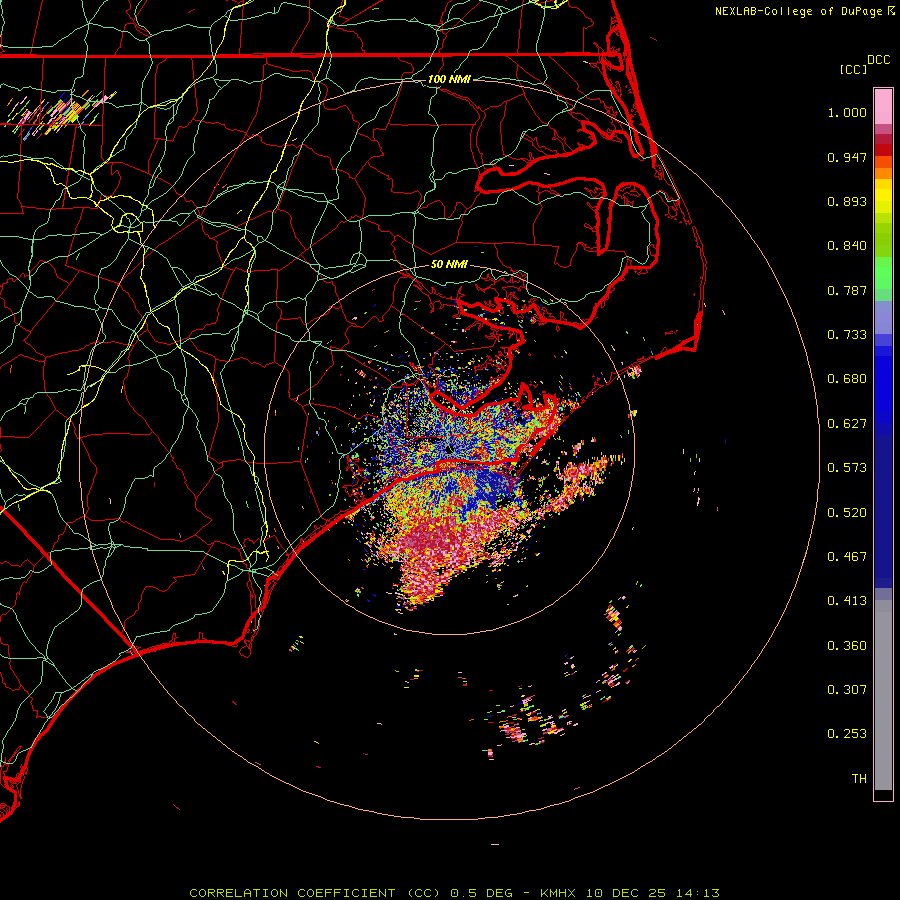900x900 pixels.
Task: Click the 100 NMI range ring label
Action: (x=449, y=79)
